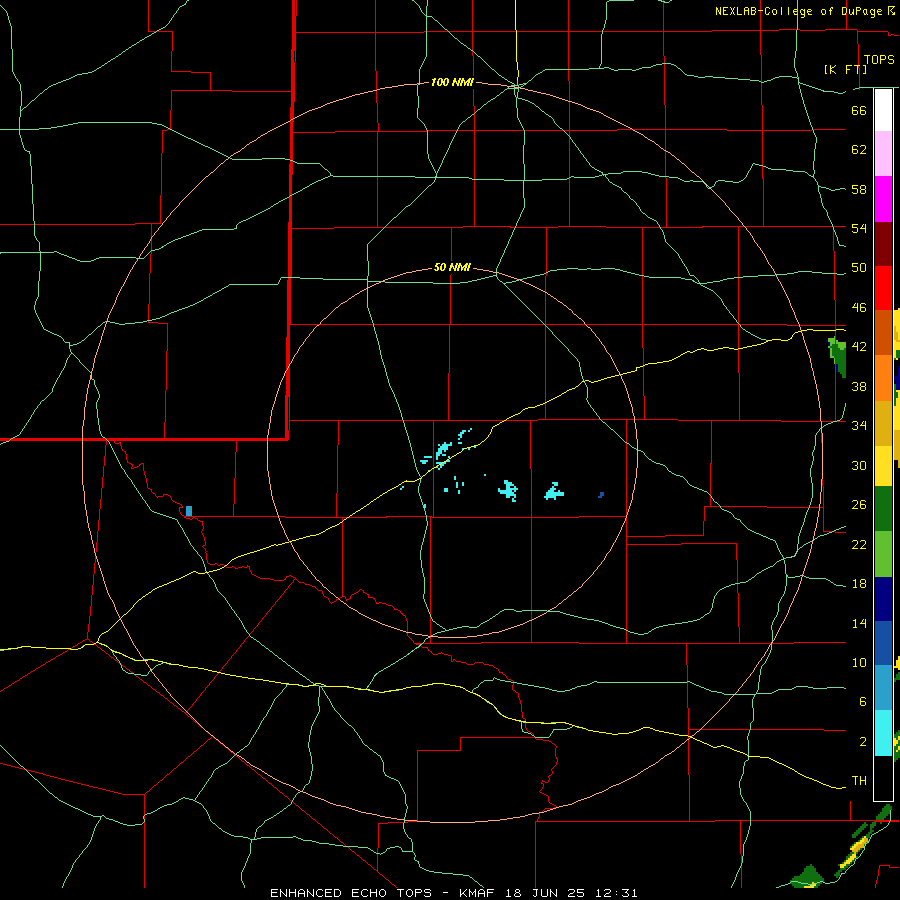Click the yellow 26-30 kft legend swatch

tap(883, 466)
